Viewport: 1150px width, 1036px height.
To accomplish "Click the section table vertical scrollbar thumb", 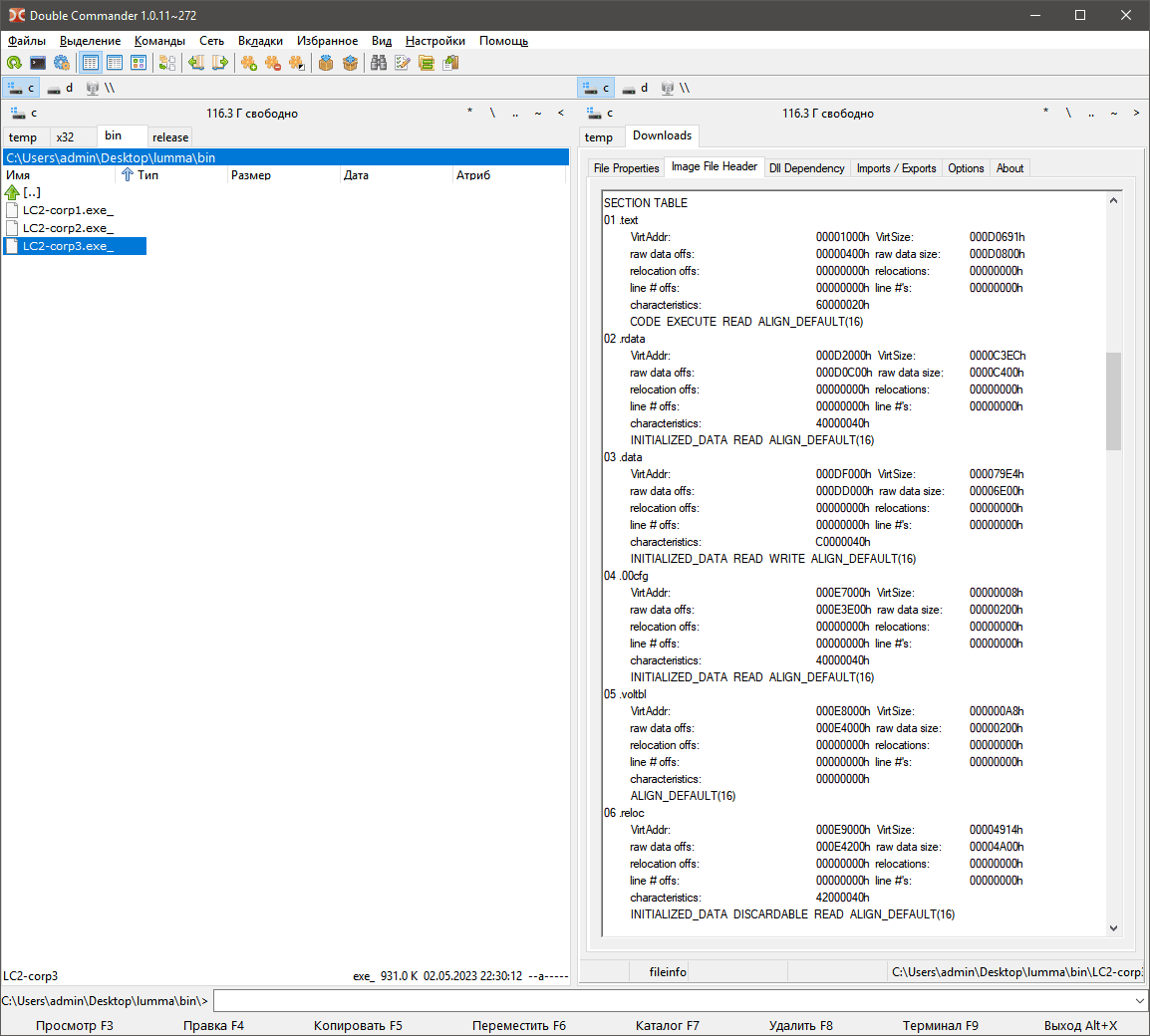I will [1113, 400].
